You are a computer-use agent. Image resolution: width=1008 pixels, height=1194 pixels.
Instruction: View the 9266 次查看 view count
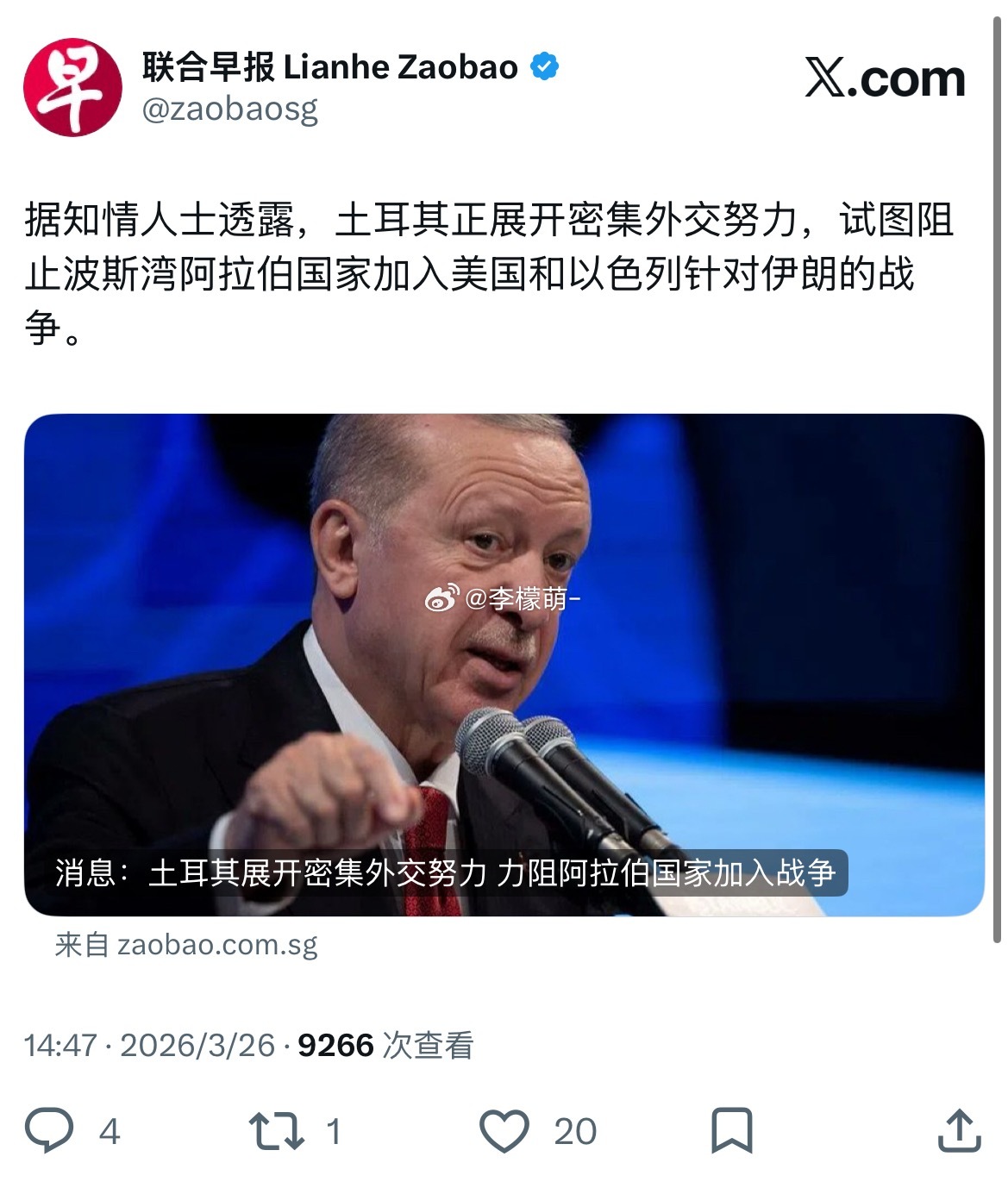(x=385, y=1046)
